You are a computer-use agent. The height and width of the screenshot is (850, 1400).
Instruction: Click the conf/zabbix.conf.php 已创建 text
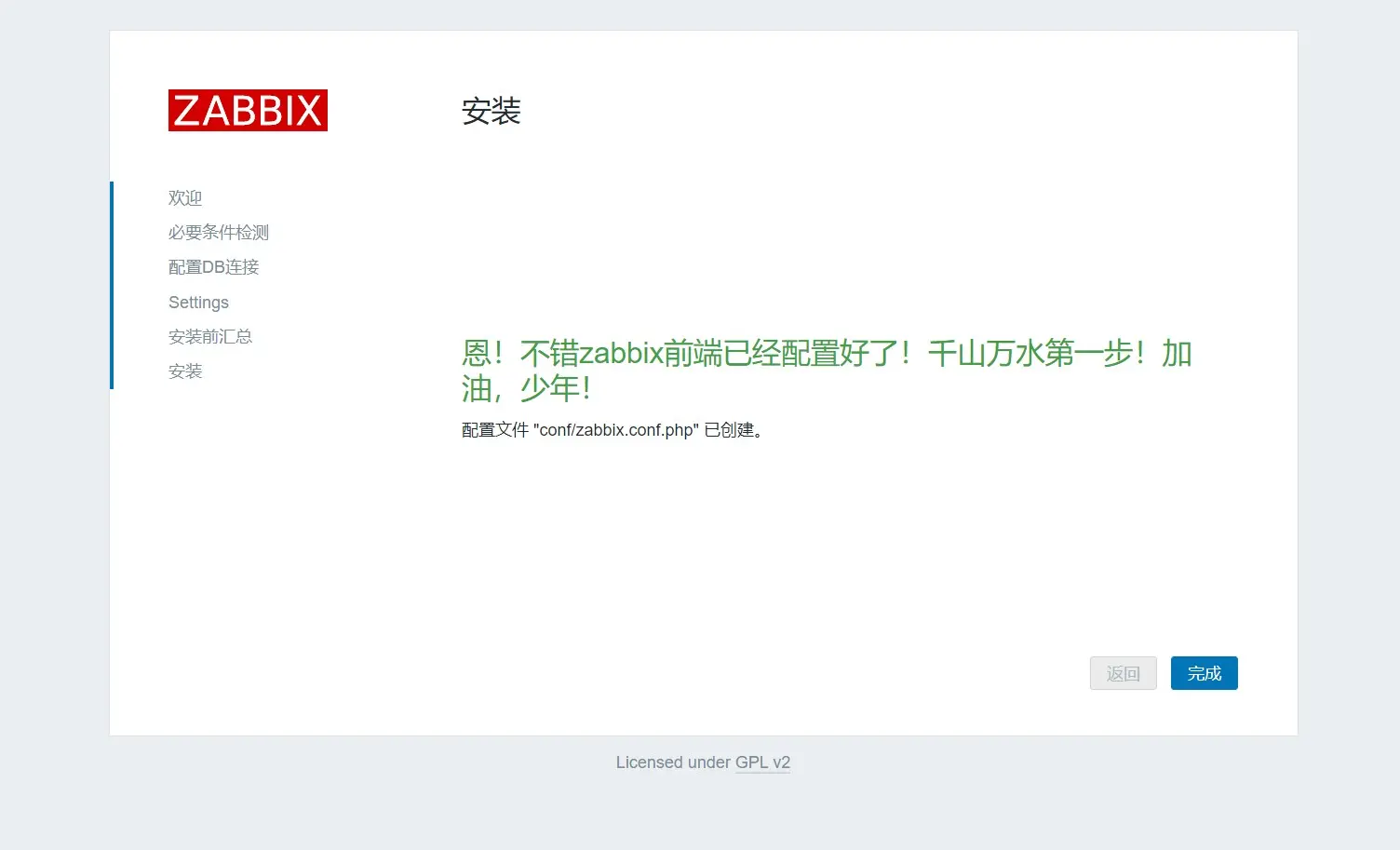[x=614, y=430]
